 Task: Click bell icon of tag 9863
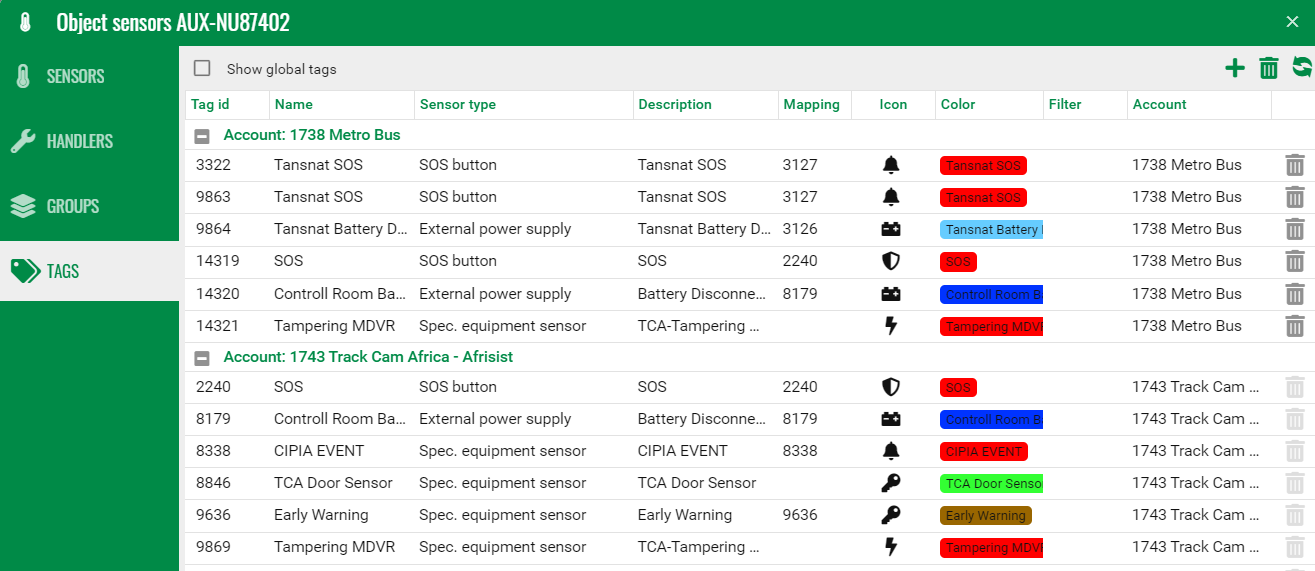(891, 197)
